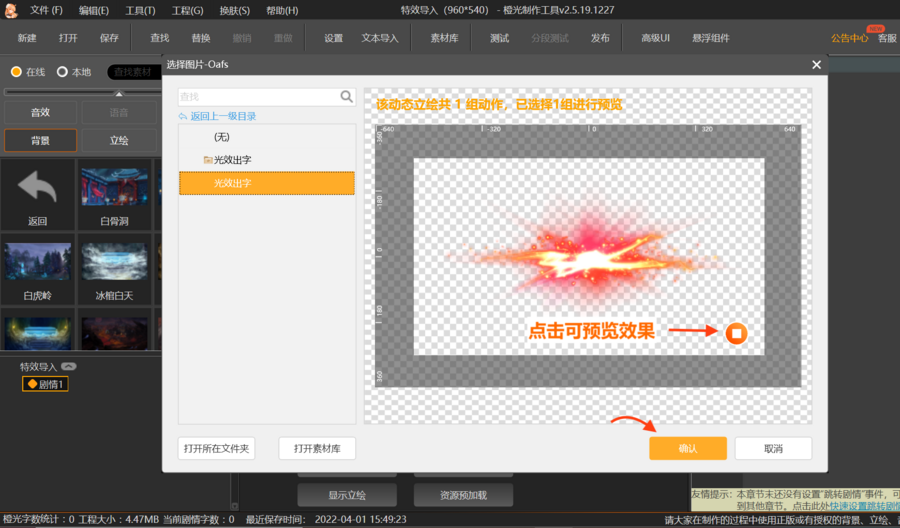Close the 选择图片 dialog with X

click(x=816, y=65)
